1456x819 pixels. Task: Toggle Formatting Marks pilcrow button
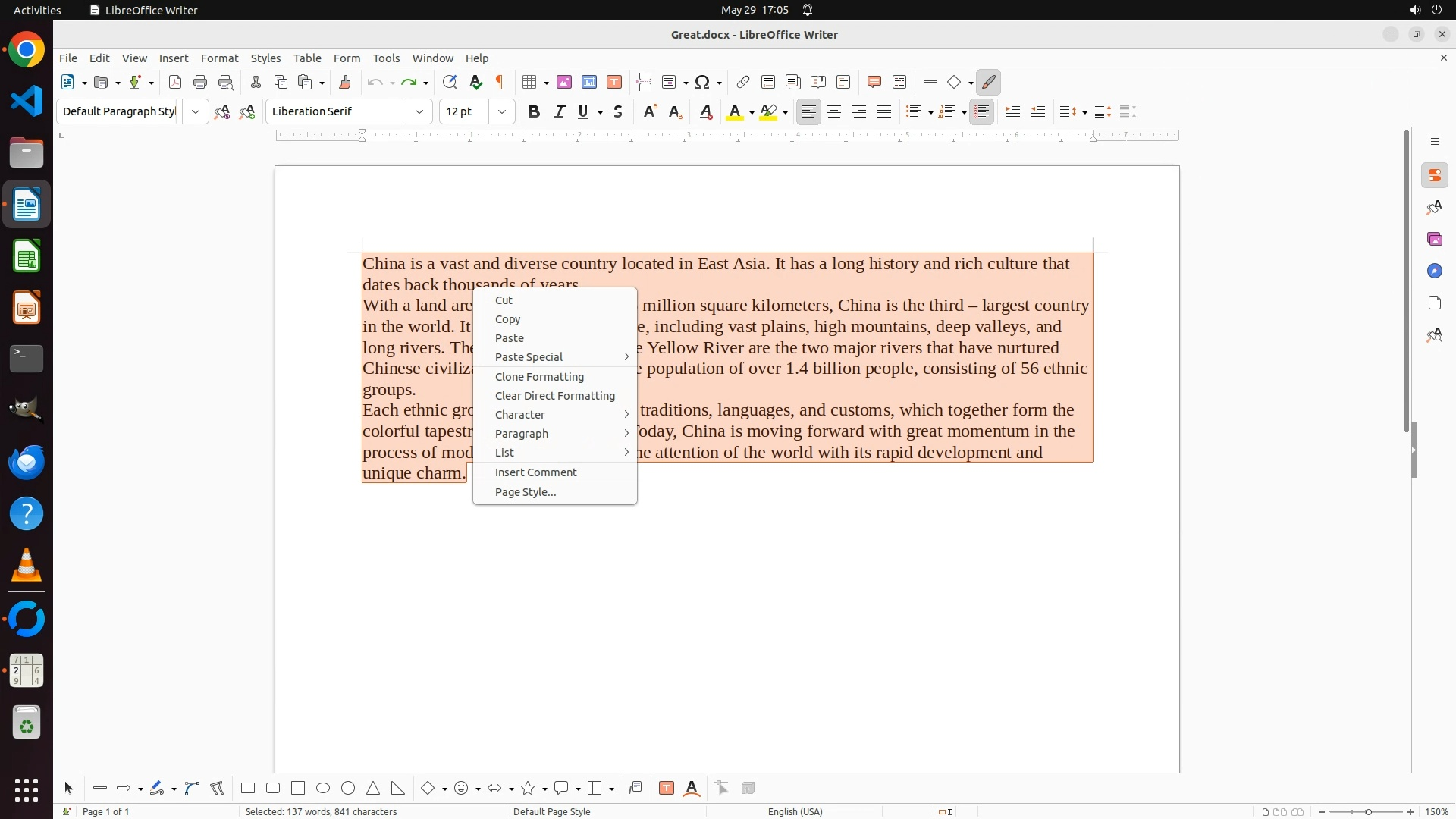(500, 83)
